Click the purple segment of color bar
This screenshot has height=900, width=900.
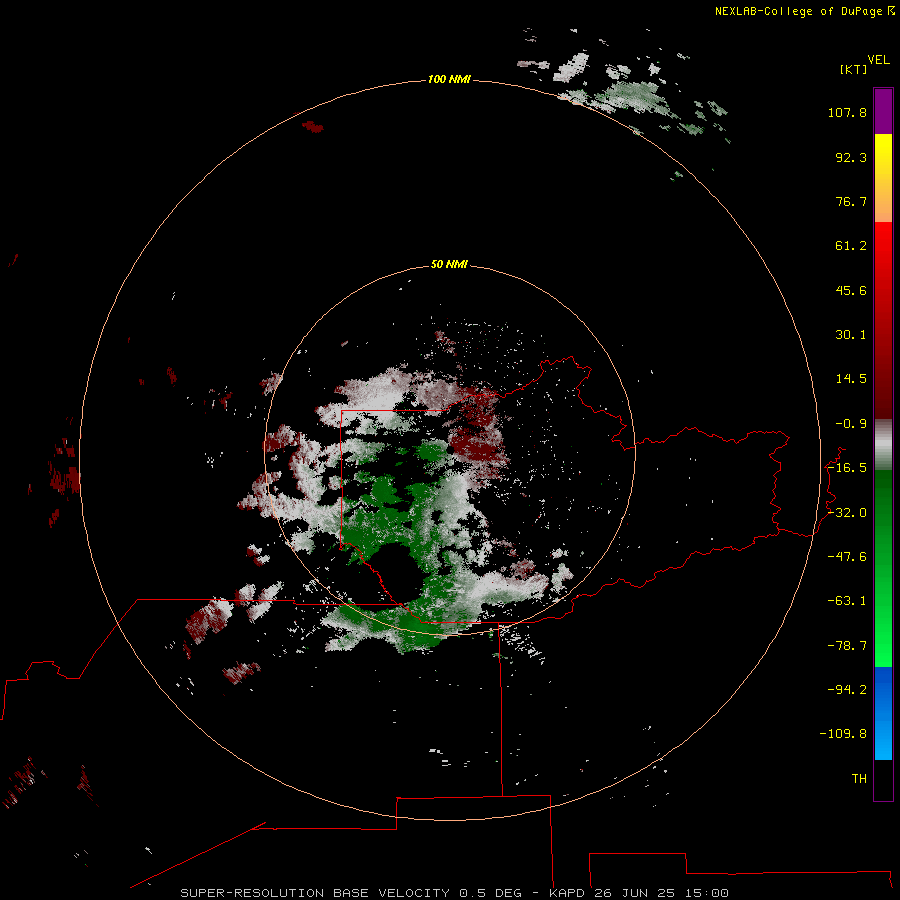883,111
